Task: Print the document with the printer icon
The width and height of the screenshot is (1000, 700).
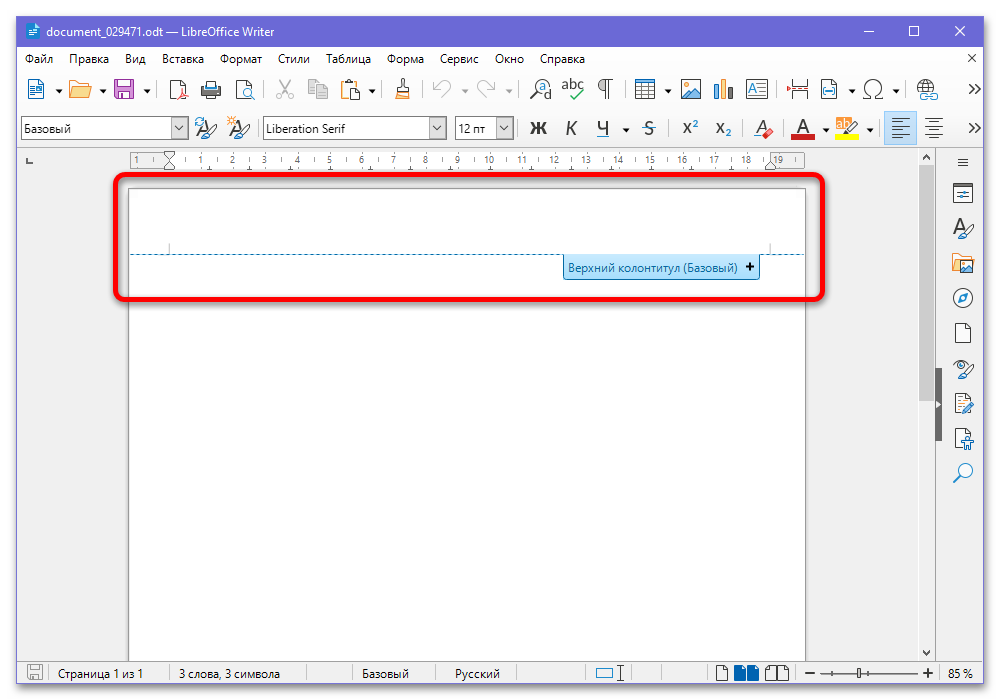Action: click(x=211, y=90)
